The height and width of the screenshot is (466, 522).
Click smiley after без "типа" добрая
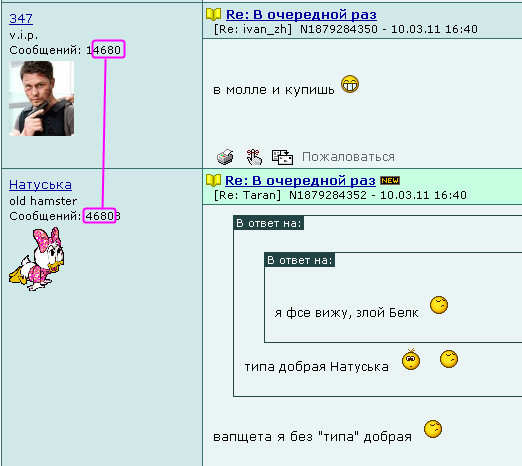point(433,429)
